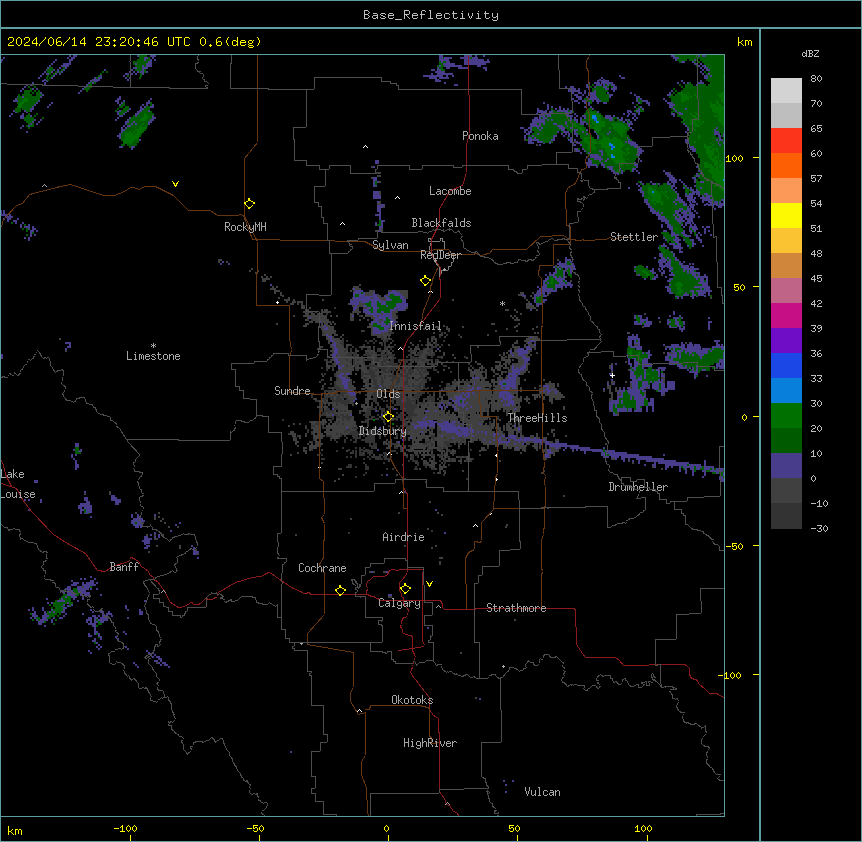The width and height of the screenshot is (862, 842).
Task: Click the yellow diamond marker above Calgary label
Action: 405,589
